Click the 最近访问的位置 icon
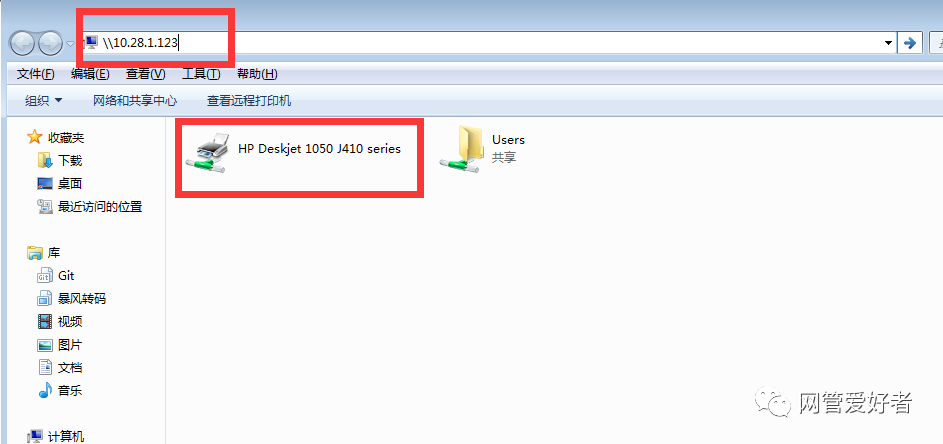This screenshot has width=943, height=444. click(45, 206)
